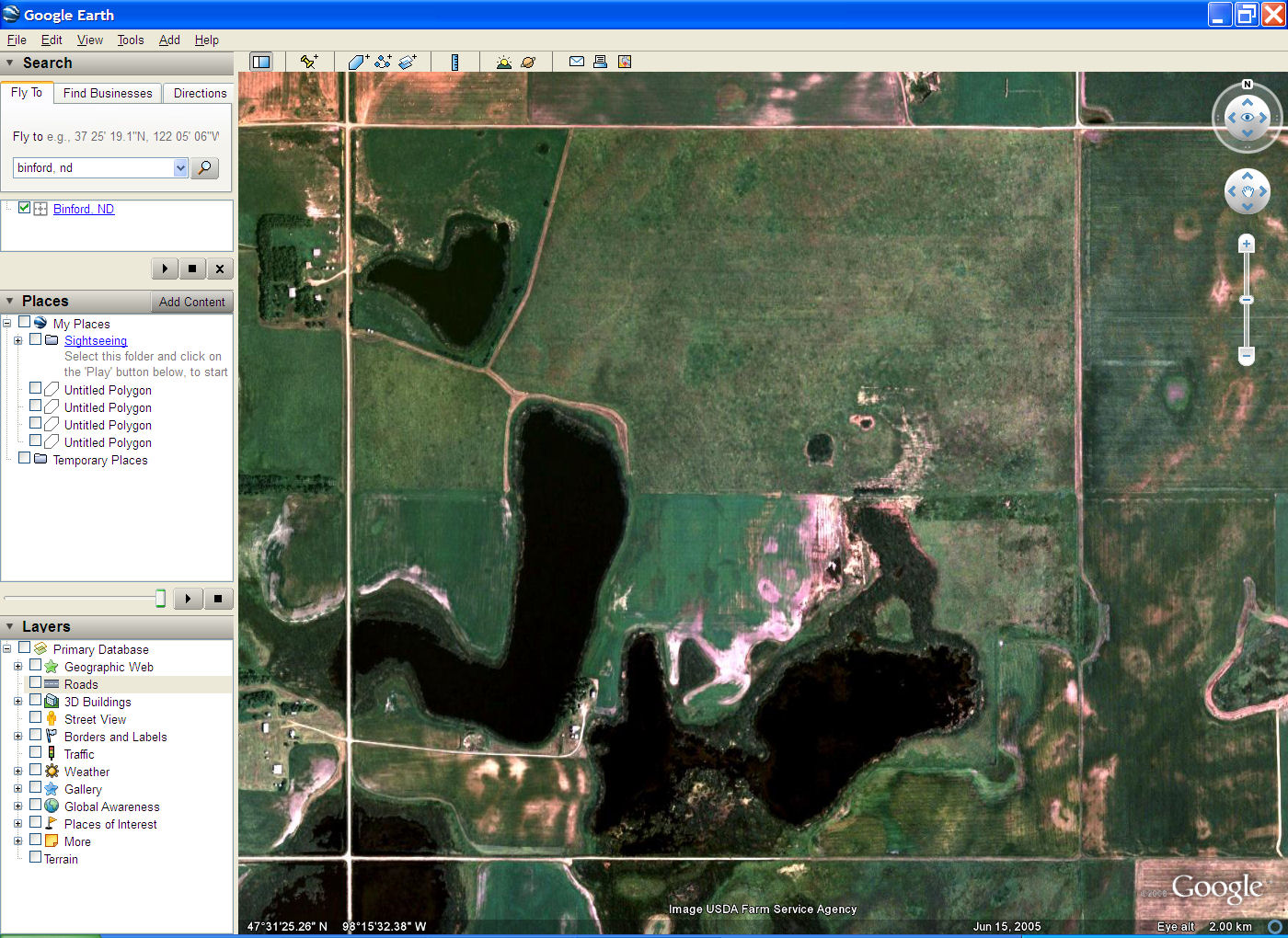Enable the Weather layer checkbox

pyautogui.click(x=36, y=771)
